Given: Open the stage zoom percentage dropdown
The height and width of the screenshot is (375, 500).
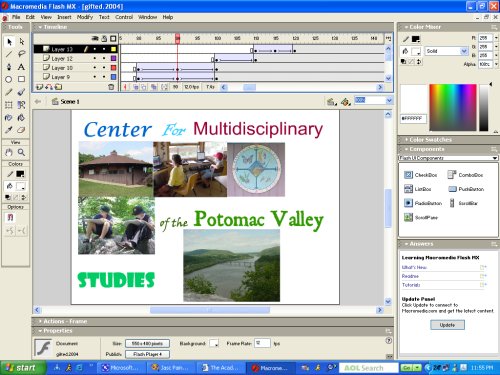Looking at the screenshot, I should coord(389,100).
